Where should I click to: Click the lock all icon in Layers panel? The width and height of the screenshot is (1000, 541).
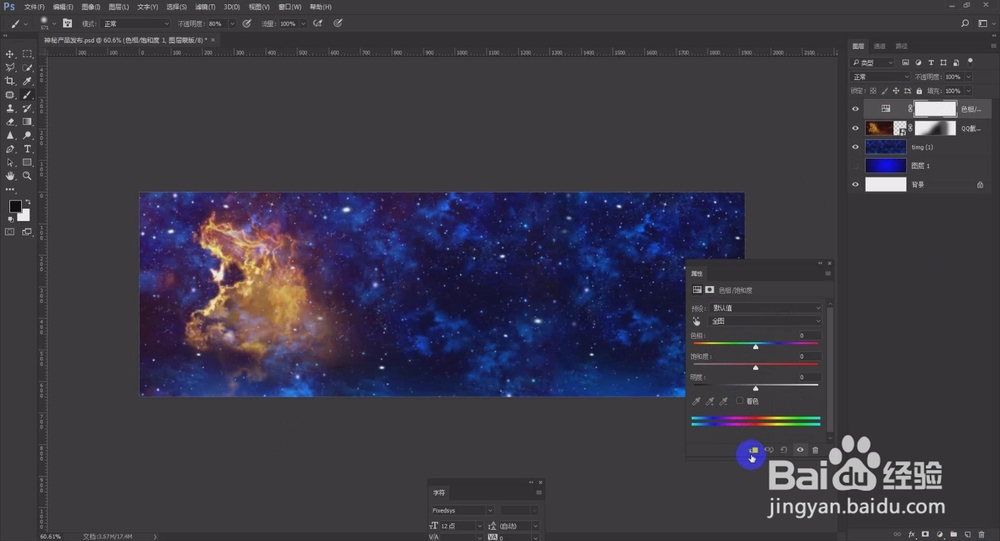pos(919,91)
